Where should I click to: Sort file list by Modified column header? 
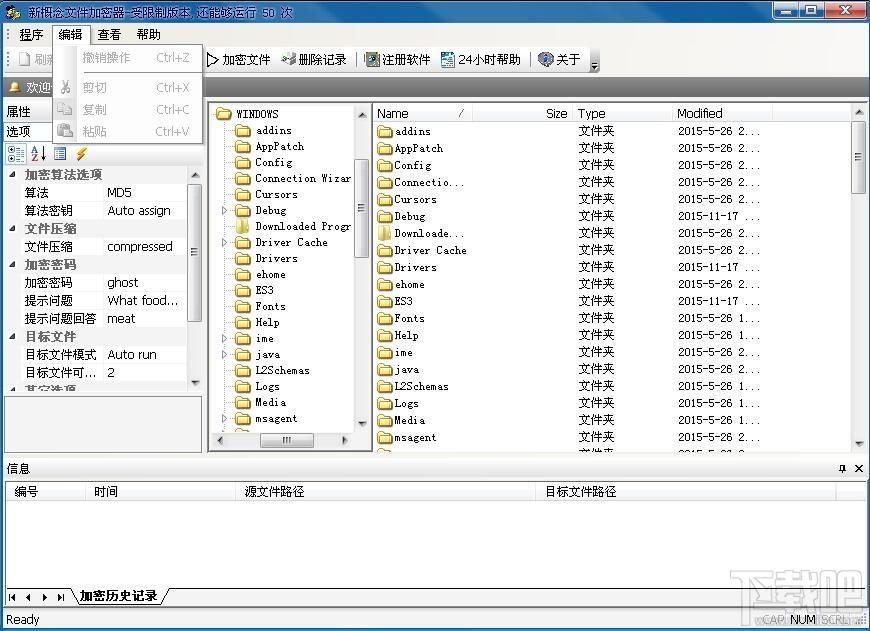(700, 113)
